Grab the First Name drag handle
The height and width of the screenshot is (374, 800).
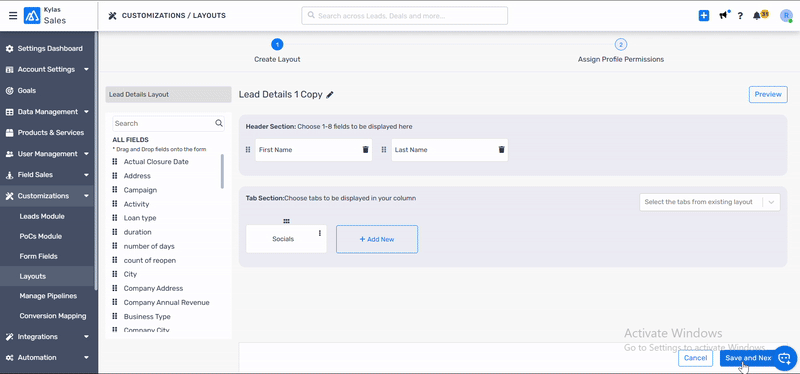pos(248,150)
